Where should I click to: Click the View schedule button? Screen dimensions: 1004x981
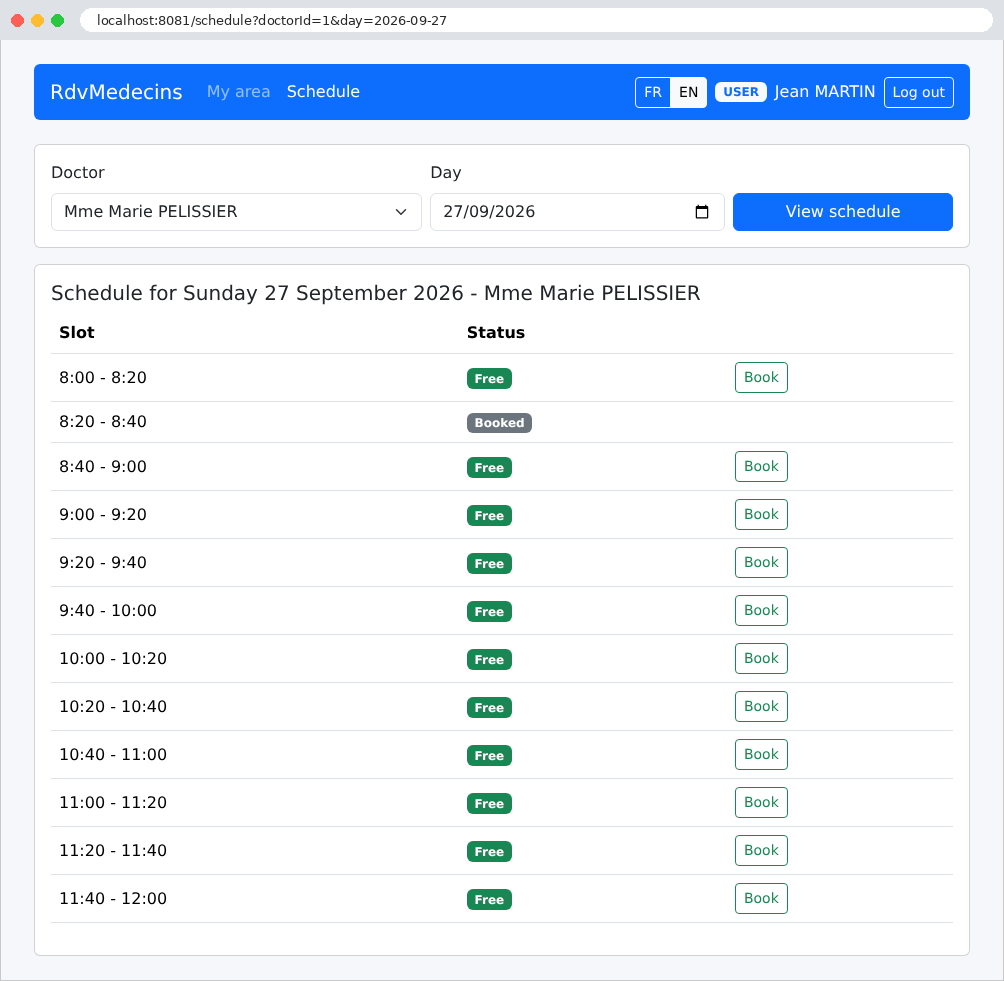843,212
